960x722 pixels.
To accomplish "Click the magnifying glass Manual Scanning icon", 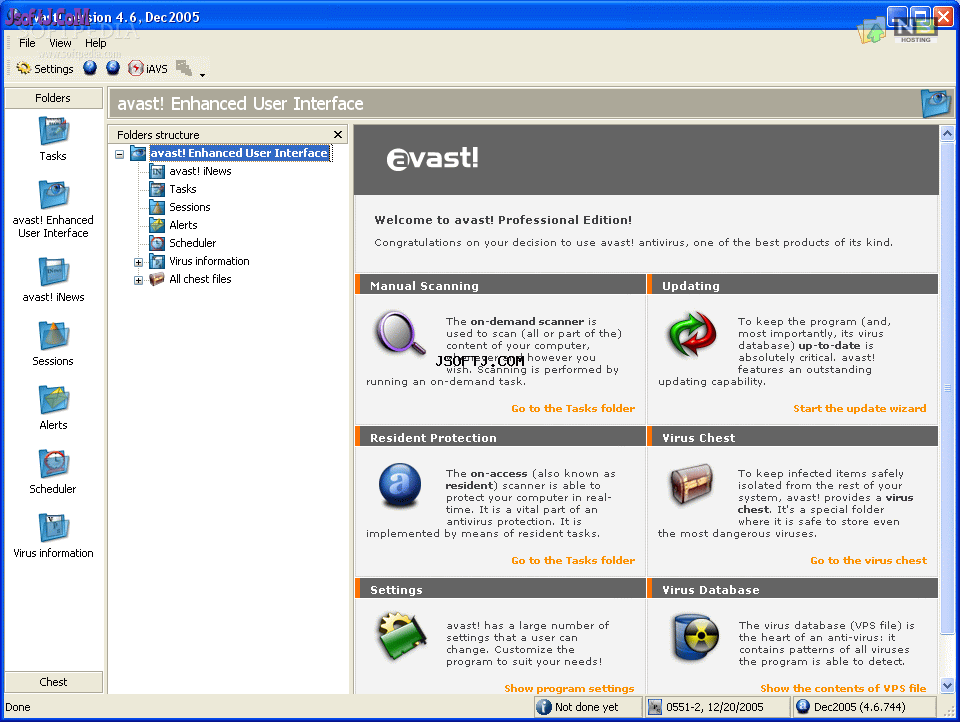I will point(400,333).
